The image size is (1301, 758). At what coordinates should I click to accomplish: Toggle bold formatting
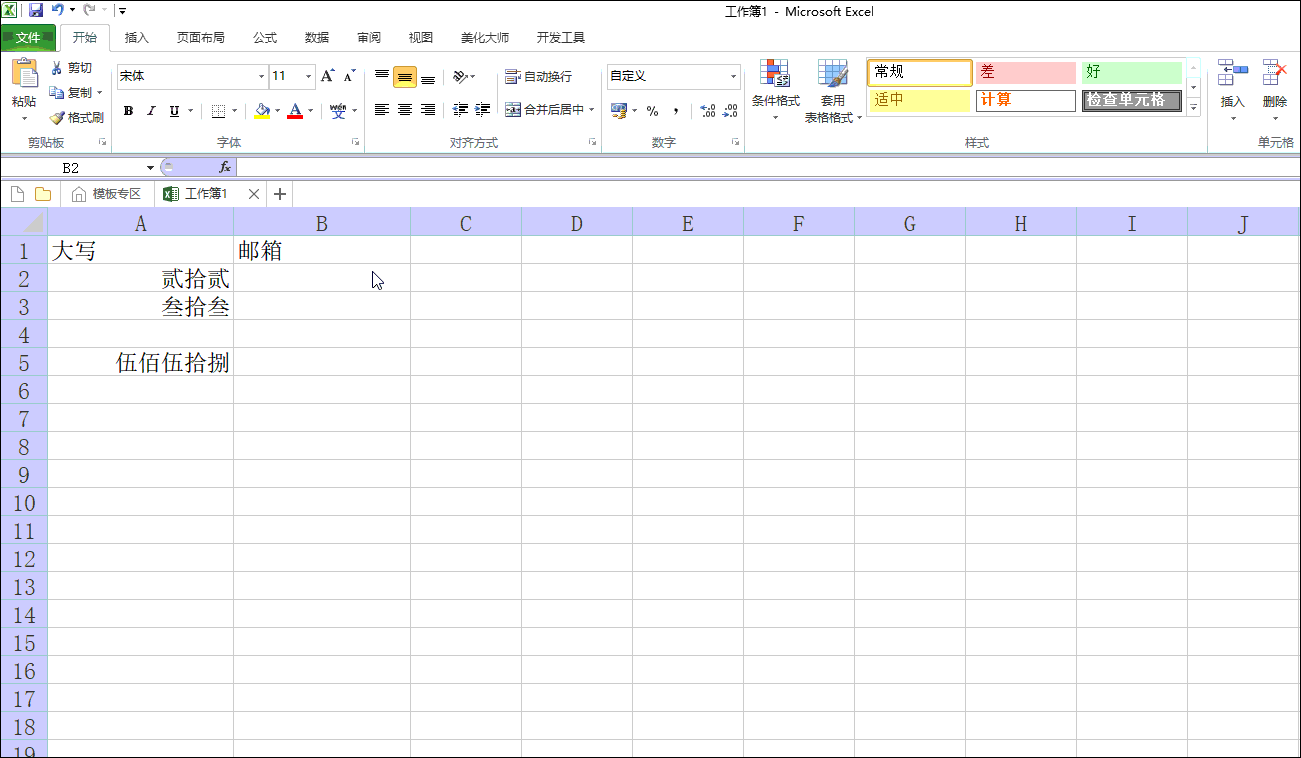click(x=128, y=111)
